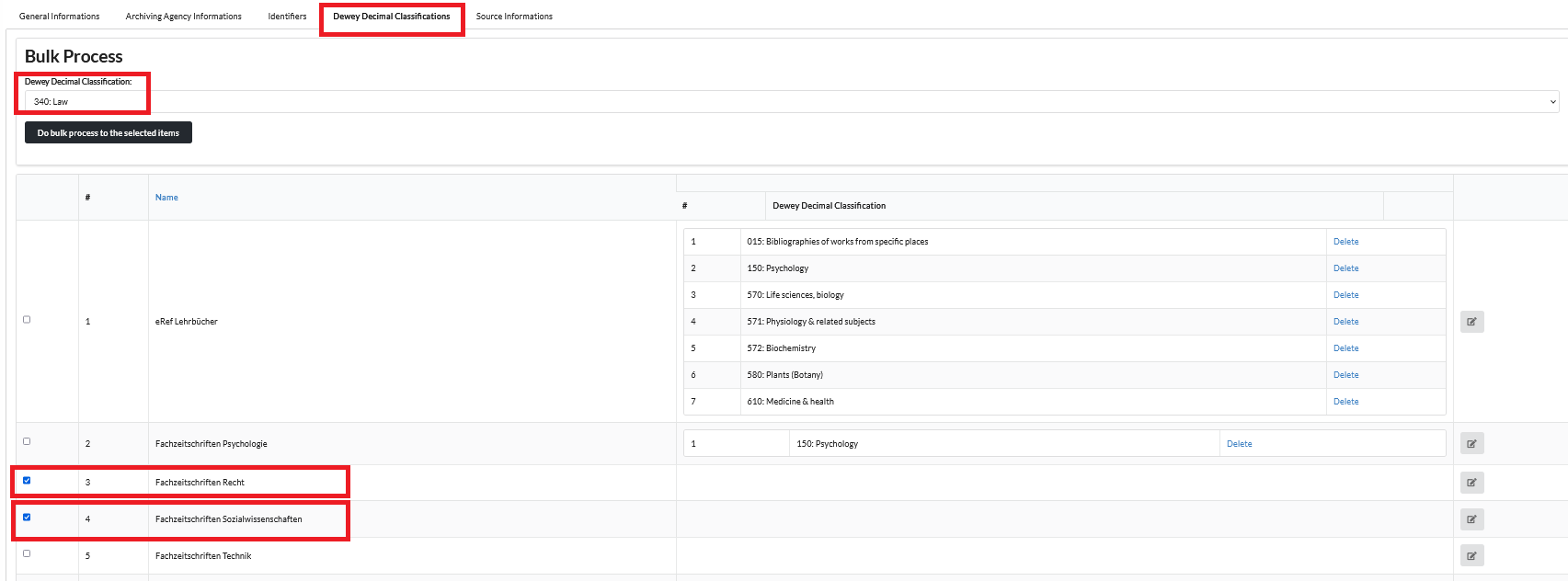
Task: Select the Fachzeitschriften Technik checkbox
Action: tap(27, 553)
